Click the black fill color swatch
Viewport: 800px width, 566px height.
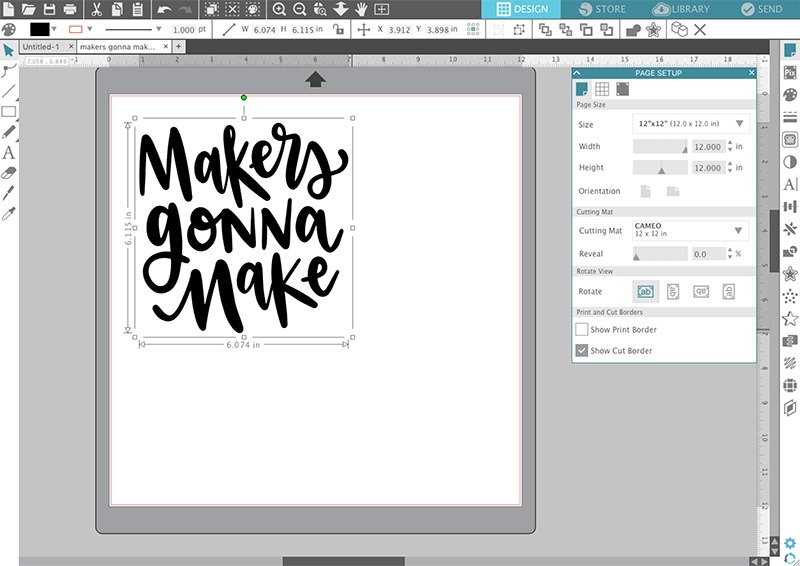tap(40, 30)
